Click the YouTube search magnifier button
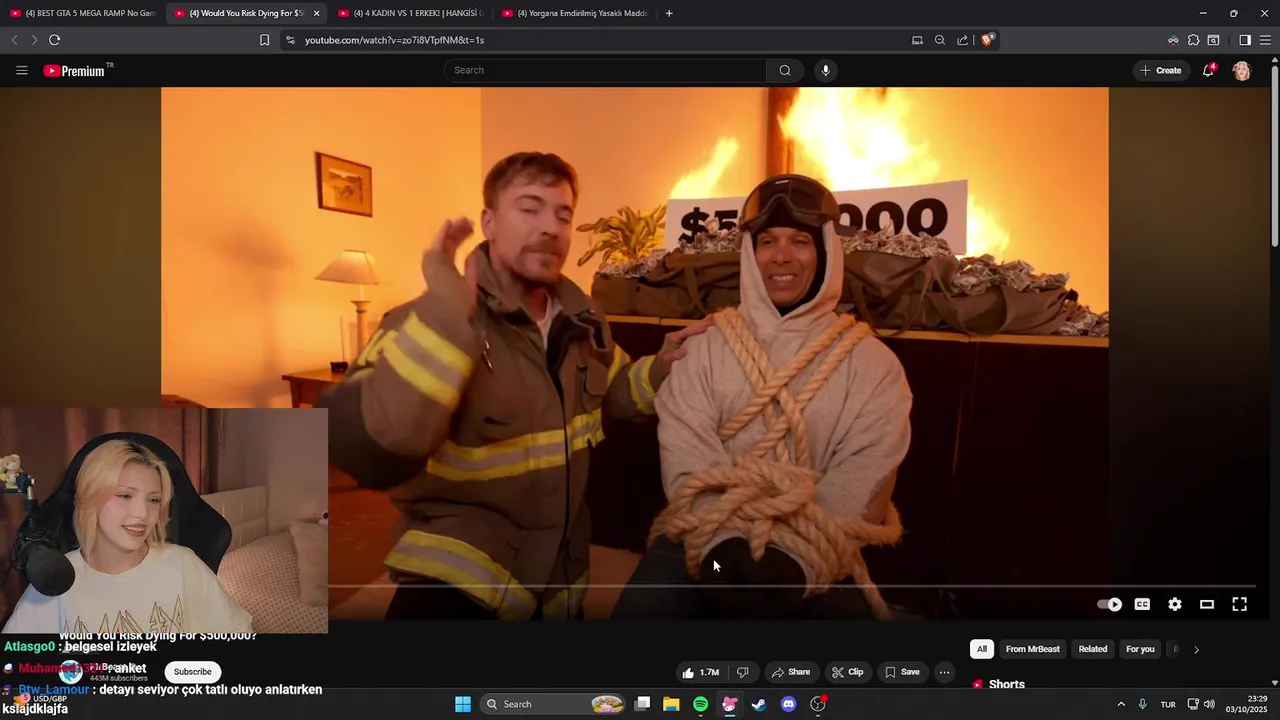1280x720 pixels. pyautogui.click(x=785, y=70)
